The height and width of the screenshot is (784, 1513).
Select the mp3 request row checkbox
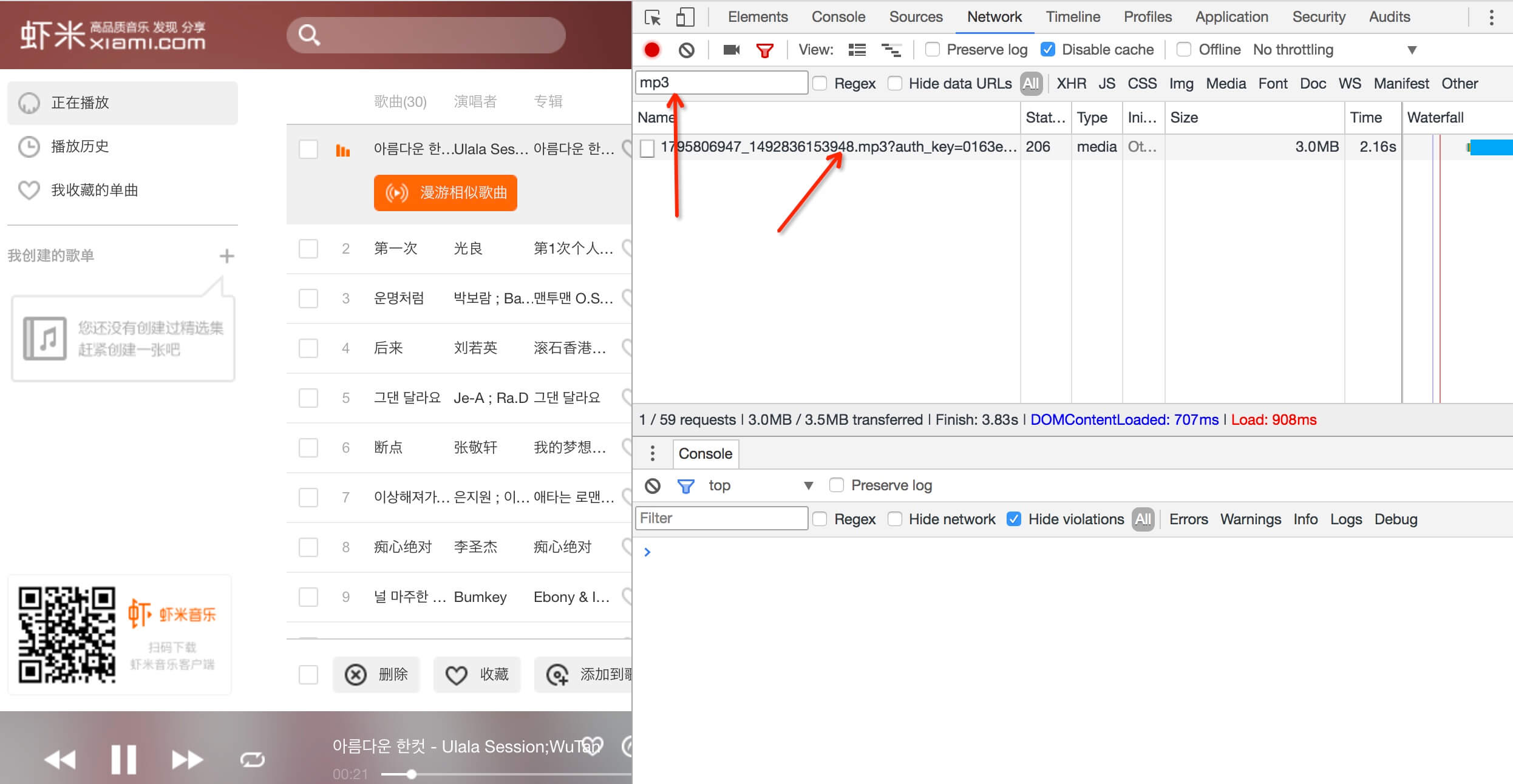pos(647,148)
